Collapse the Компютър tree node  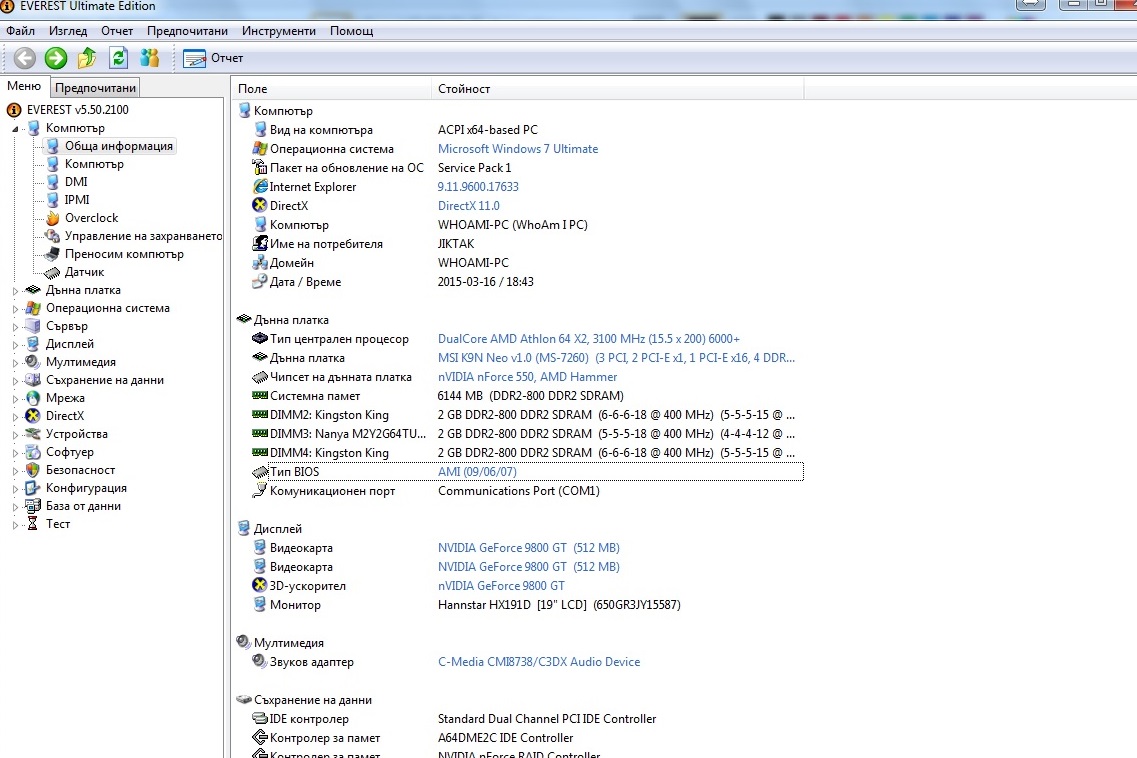tap(15, 128)
